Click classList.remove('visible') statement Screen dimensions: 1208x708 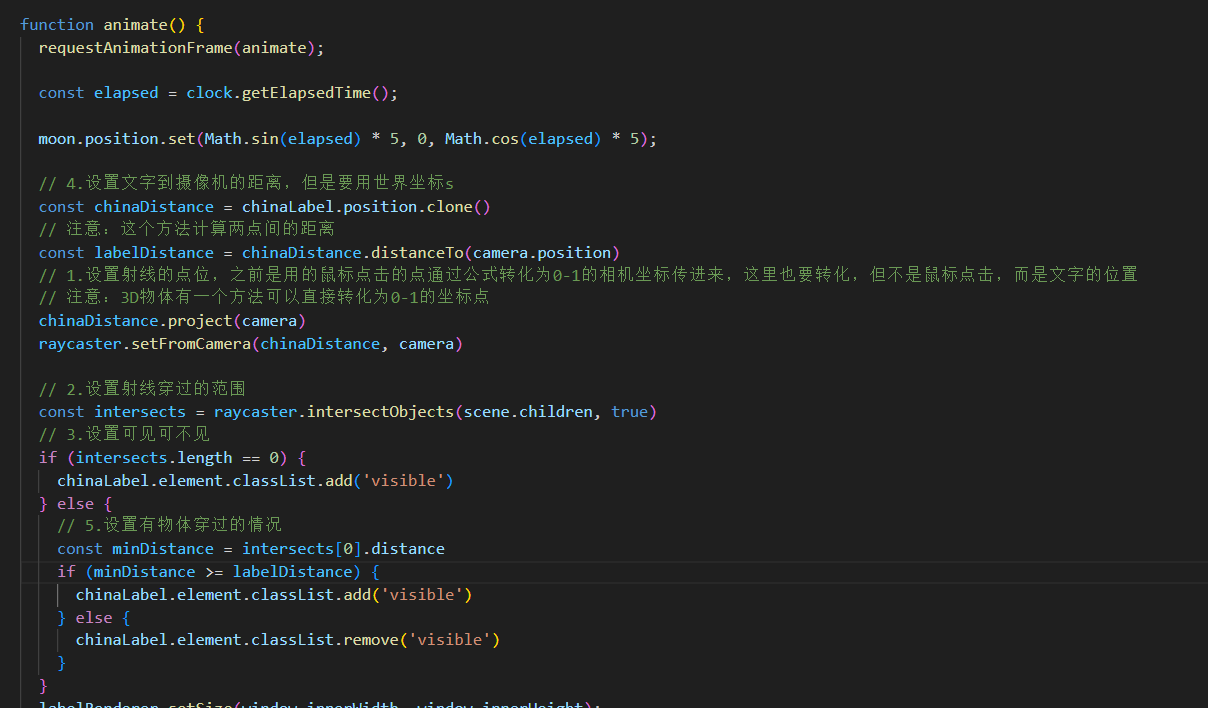[288, 639]
